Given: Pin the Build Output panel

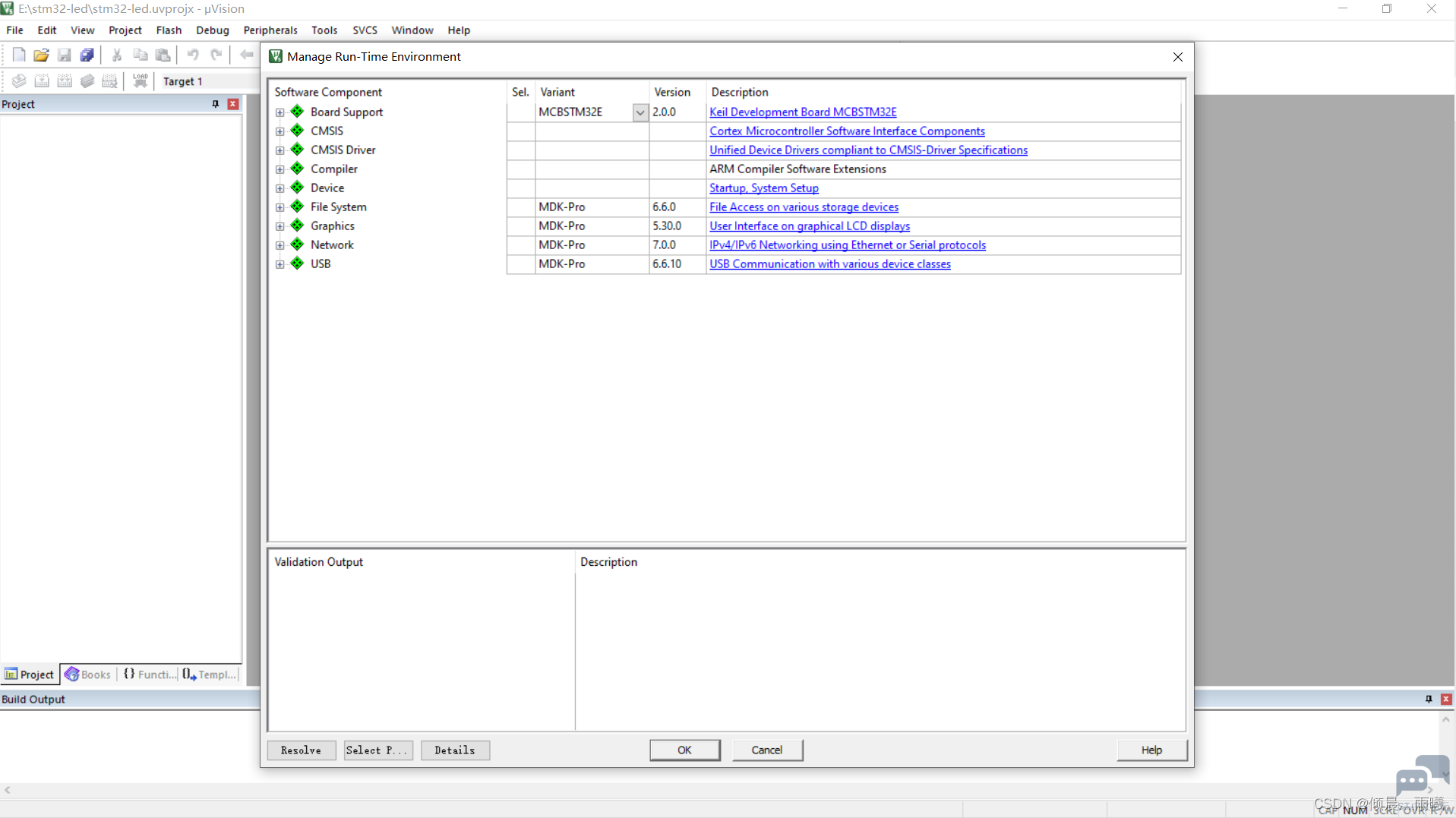Looking at the screenshot, I should (x=1428, y=699).
